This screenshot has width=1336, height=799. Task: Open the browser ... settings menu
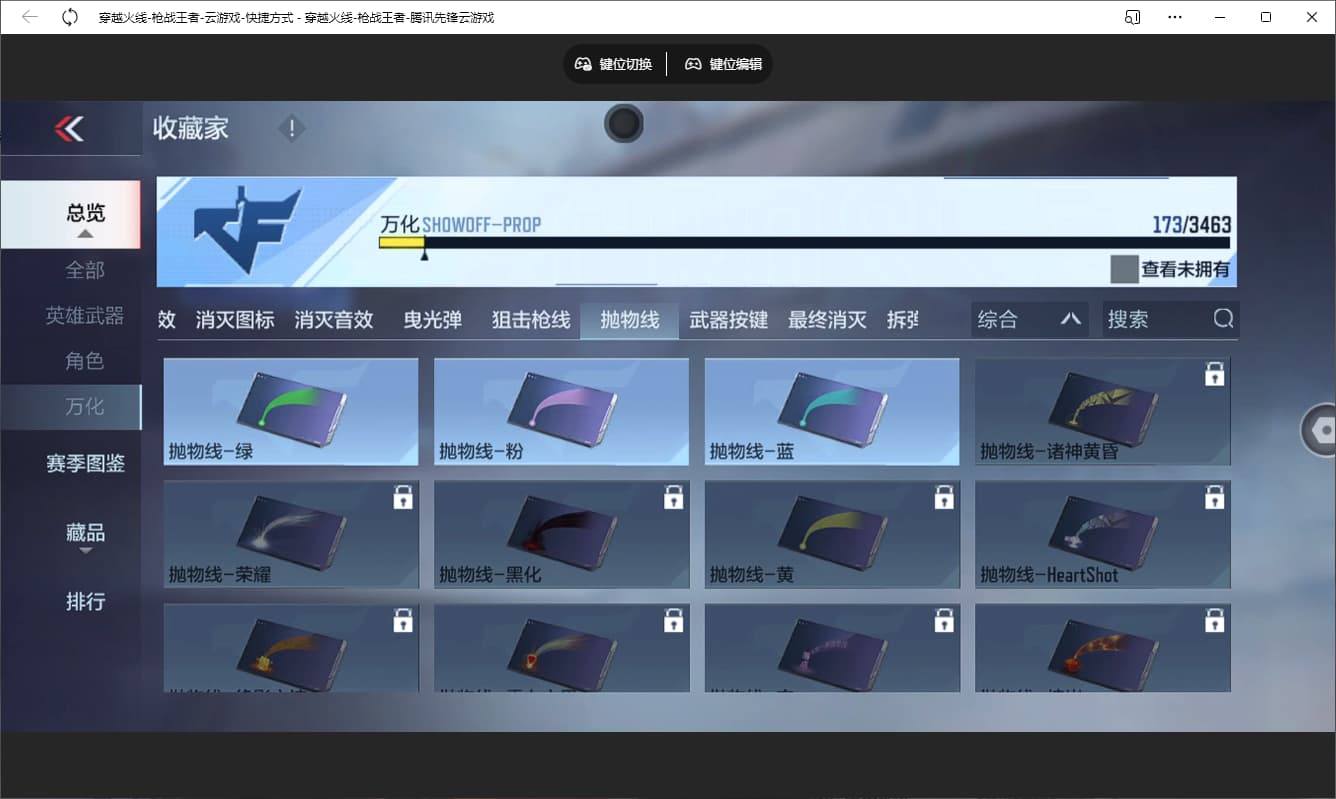click(1175, 16)
